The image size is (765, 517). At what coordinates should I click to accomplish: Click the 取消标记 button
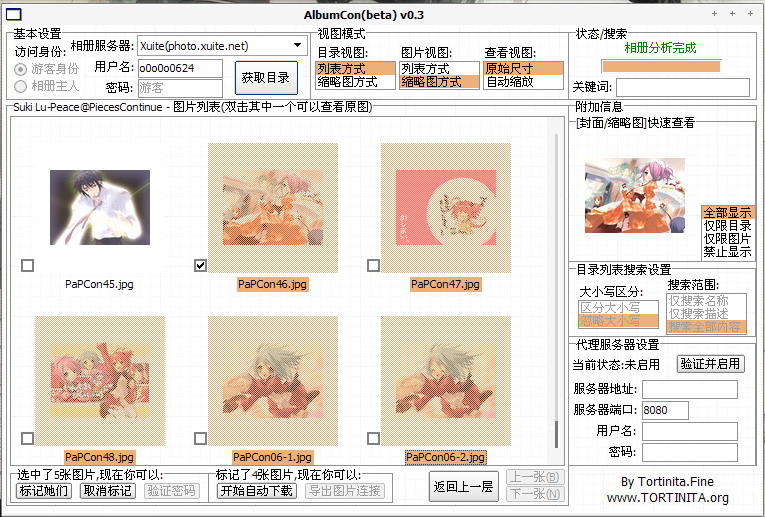[108, 491]
